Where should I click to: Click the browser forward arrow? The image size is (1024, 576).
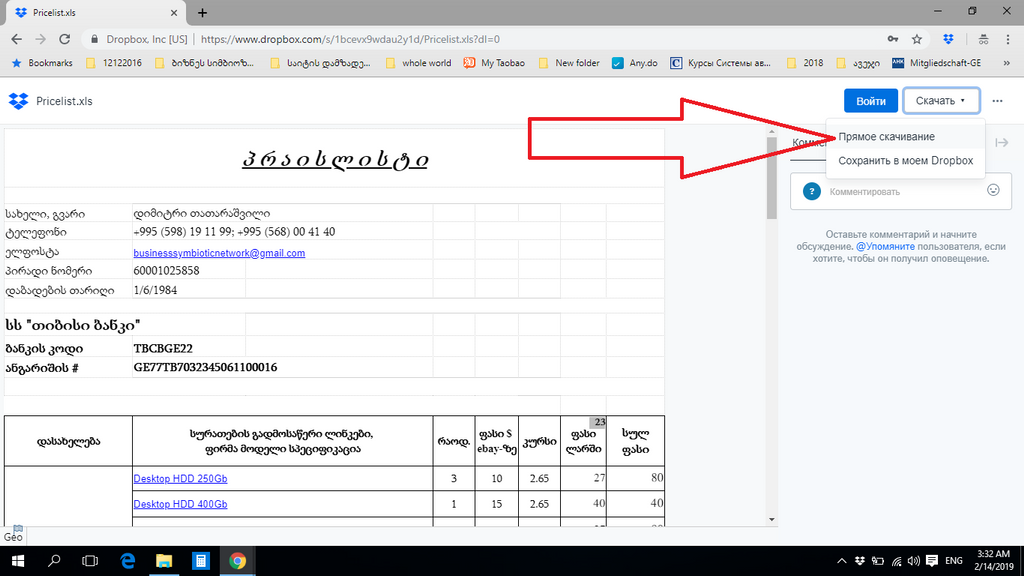point(40,39)
